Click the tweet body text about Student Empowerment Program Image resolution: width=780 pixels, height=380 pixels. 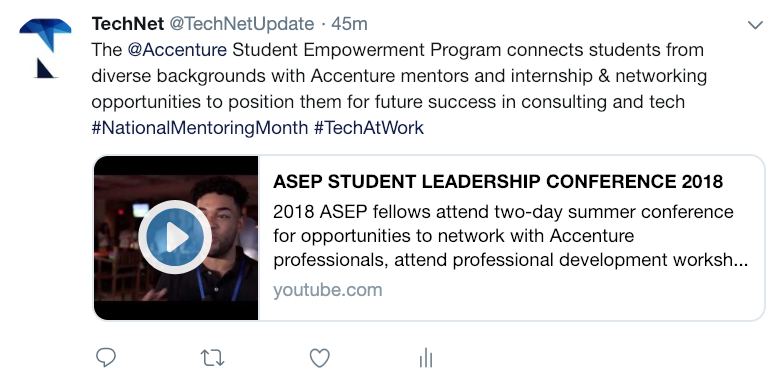[399, 76]
